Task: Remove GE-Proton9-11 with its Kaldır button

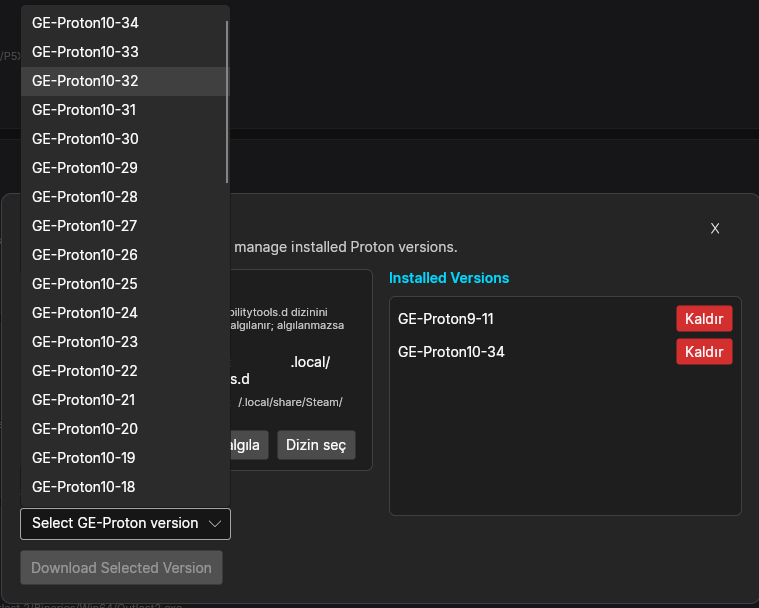Action: click(x=704, y=319)
